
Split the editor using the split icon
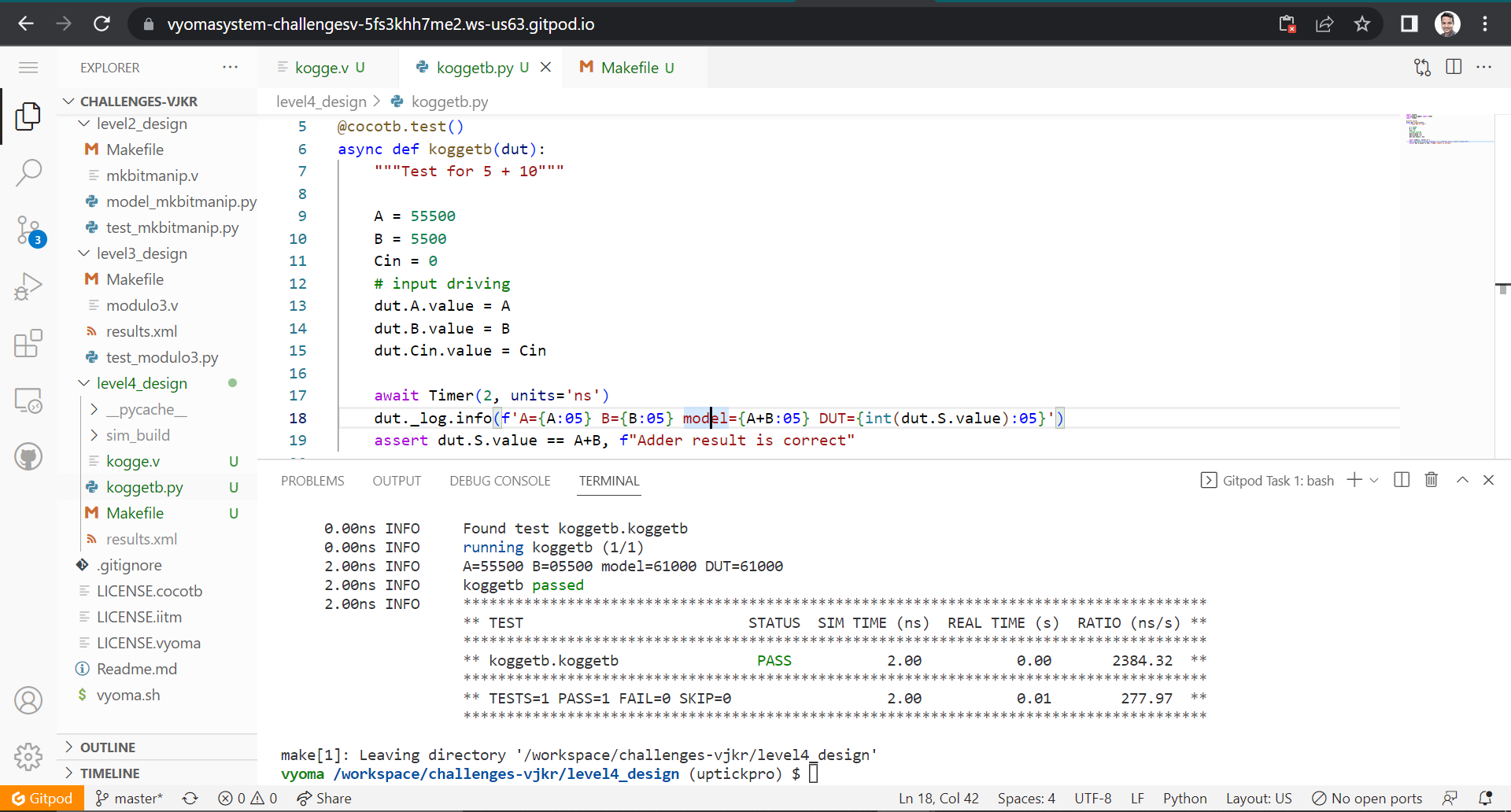[x=1453, y=67]
